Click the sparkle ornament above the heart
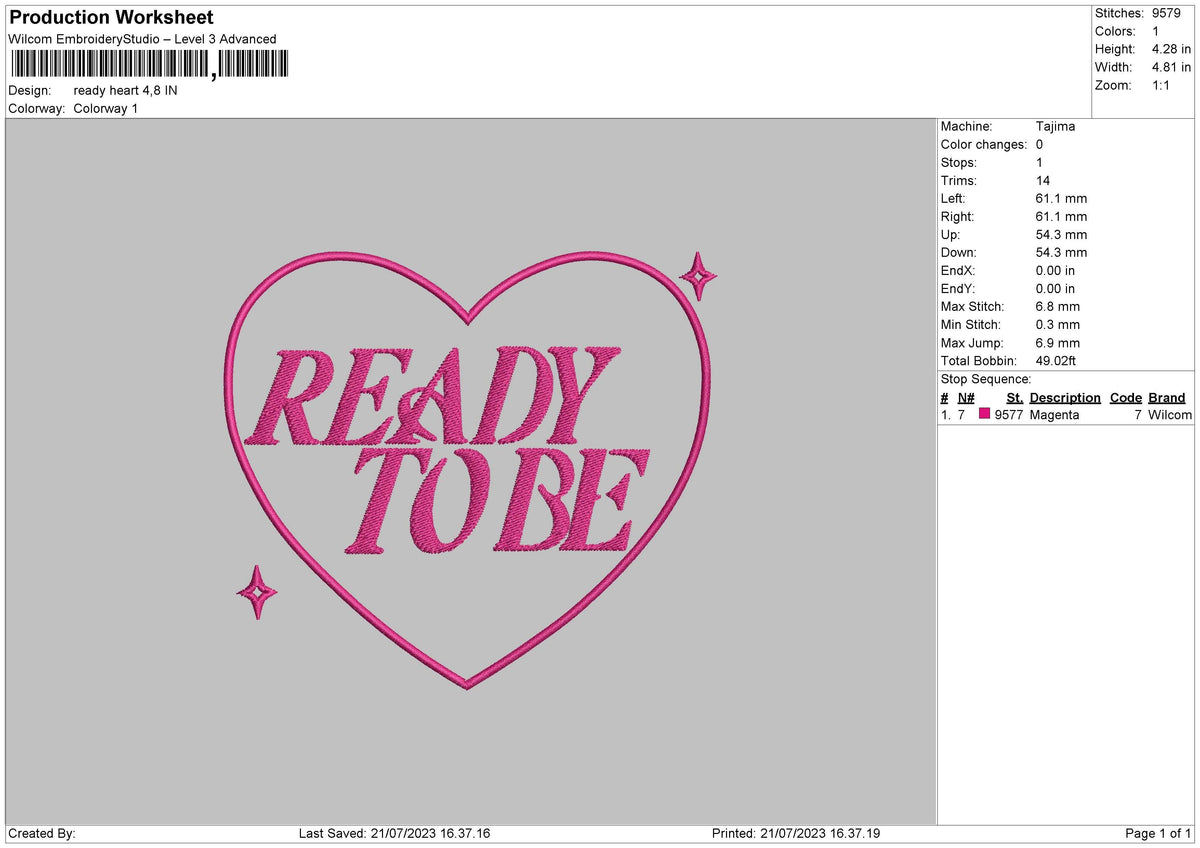The height and width of the screenshot is (848, 1200). [699, 274]
